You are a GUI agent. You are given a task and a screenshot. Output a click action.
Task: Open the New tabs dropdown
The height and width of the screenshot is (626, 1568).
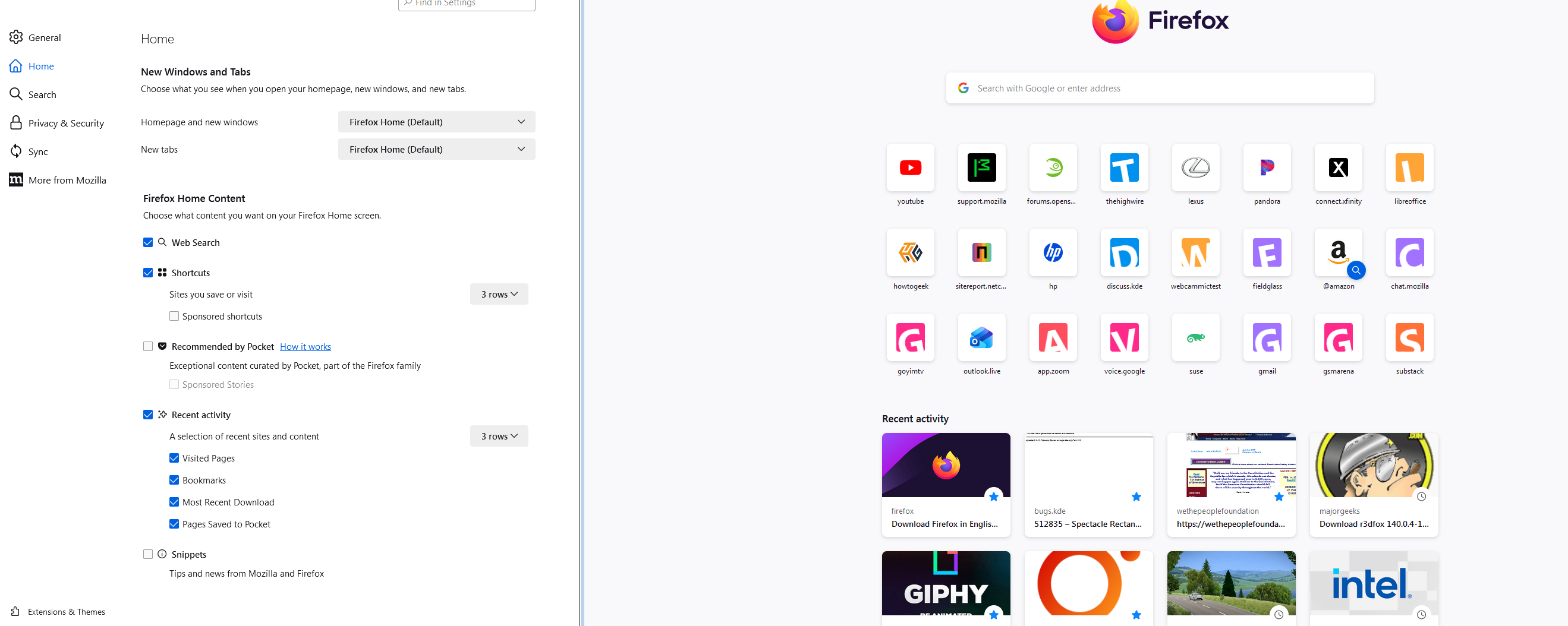(436, 149)
